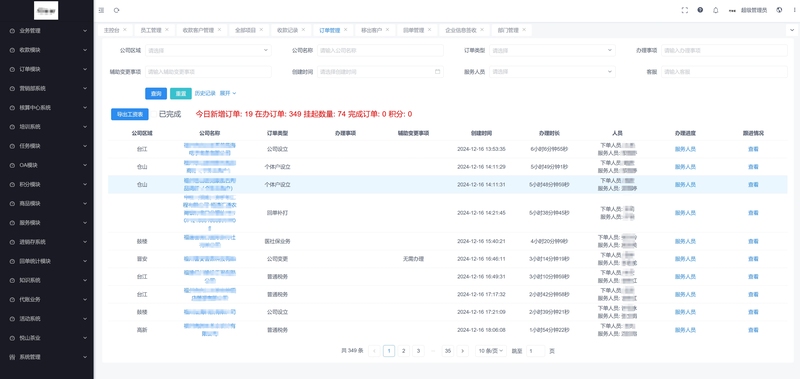
Task: Close the 员工管理 tab
Action: click(x=166, y=30)
